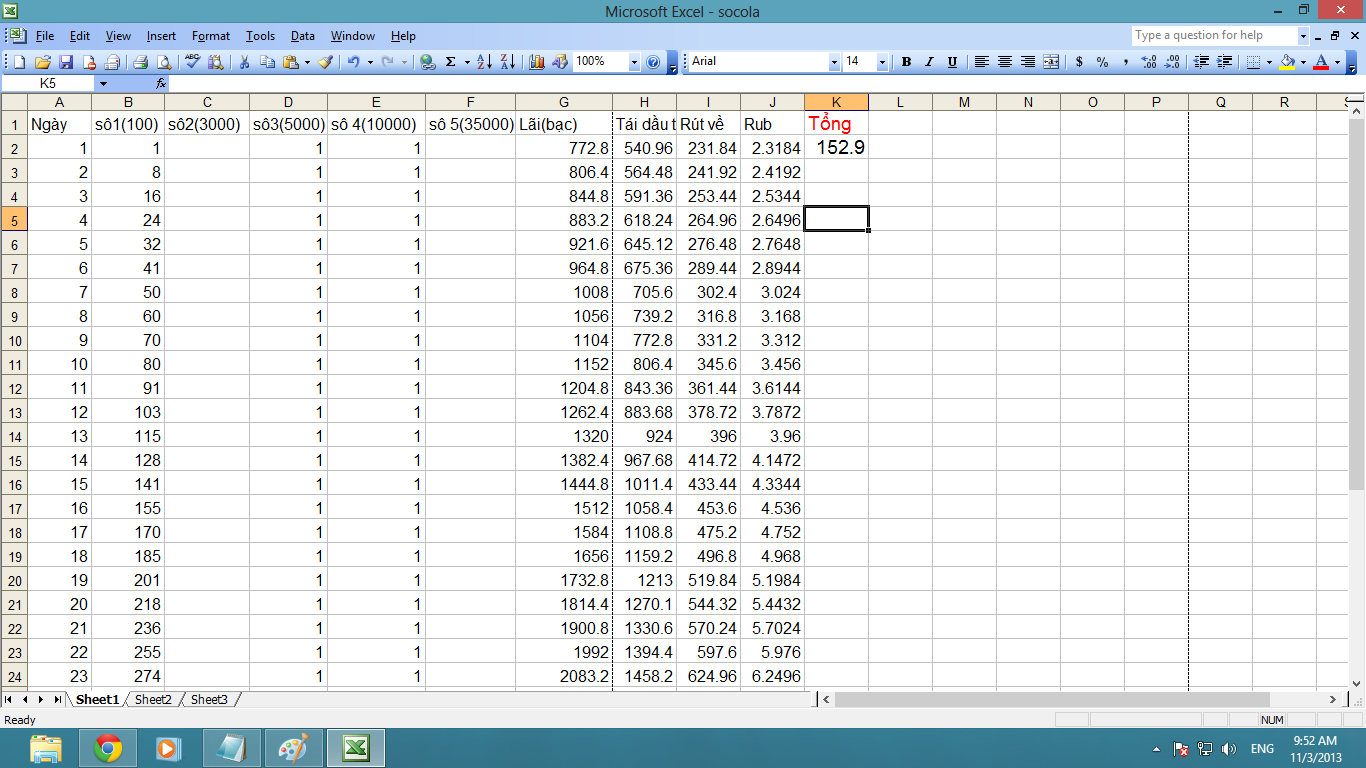The width and height of the screenshot is (1366, 768).
Task: Open the Chart Wizard
Action: (x=537, y=62)
